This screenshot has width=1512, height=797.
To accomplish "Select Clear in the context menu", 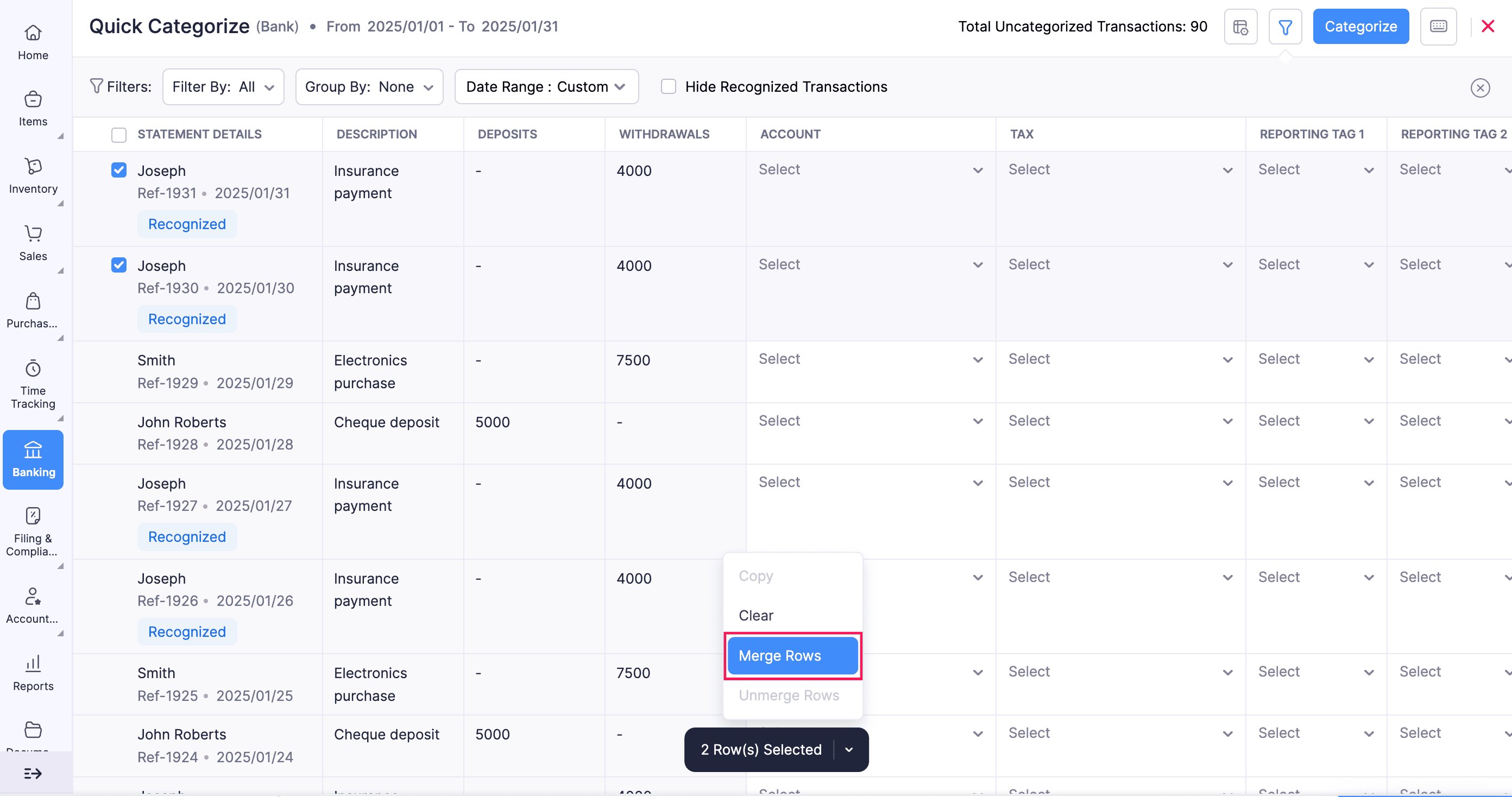I will pyautogui.click(x=756, y=615).
